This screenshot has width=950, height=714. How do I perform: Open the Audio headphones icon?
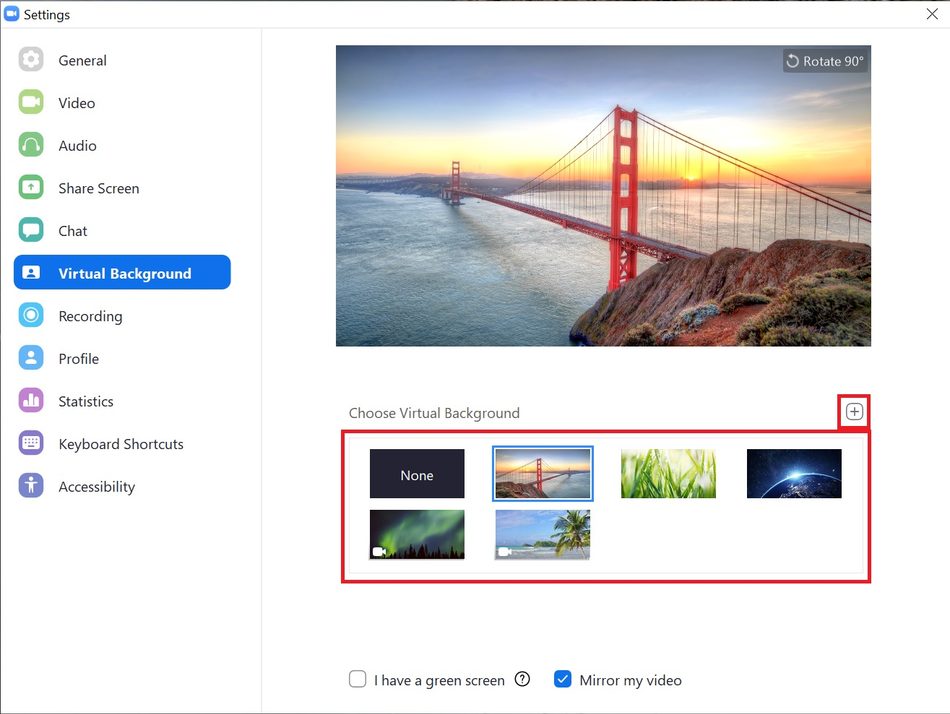pyautogui.click(x=31, y=145)
